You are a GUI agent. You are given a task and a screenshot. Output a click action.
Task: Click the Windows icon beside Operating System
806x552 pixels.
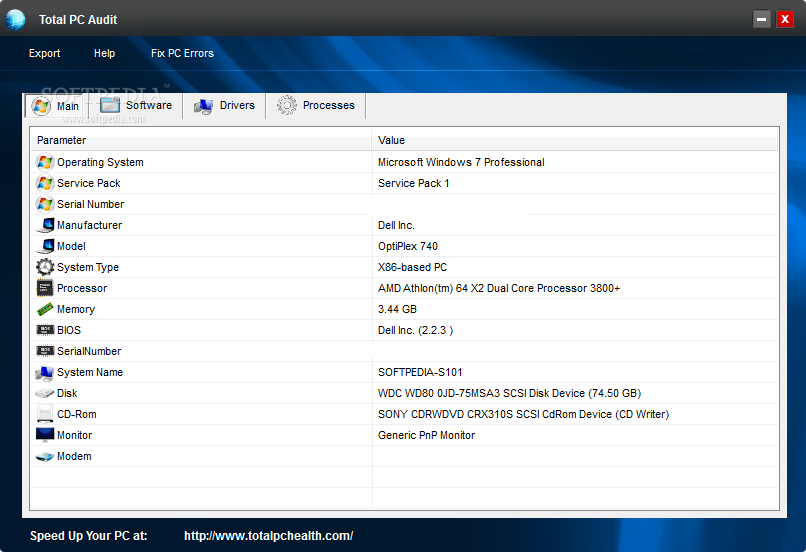(45, 162)
